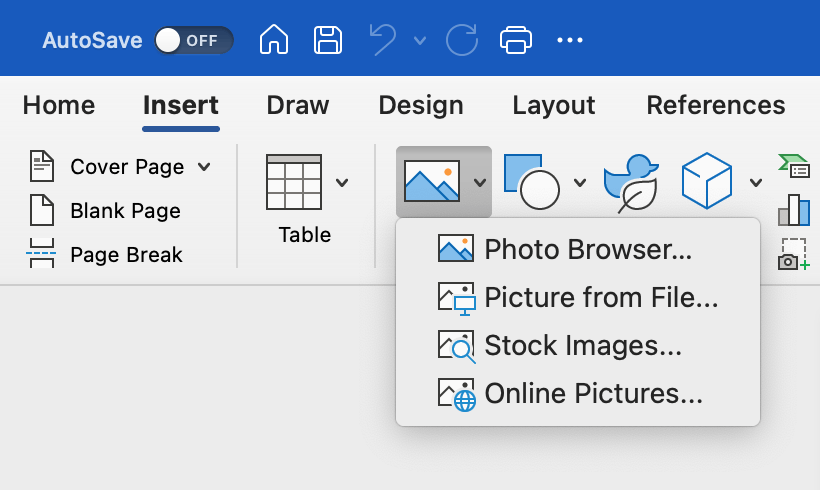
Task: Click the Icons duck and leaf button
Action: pos(631,182)
